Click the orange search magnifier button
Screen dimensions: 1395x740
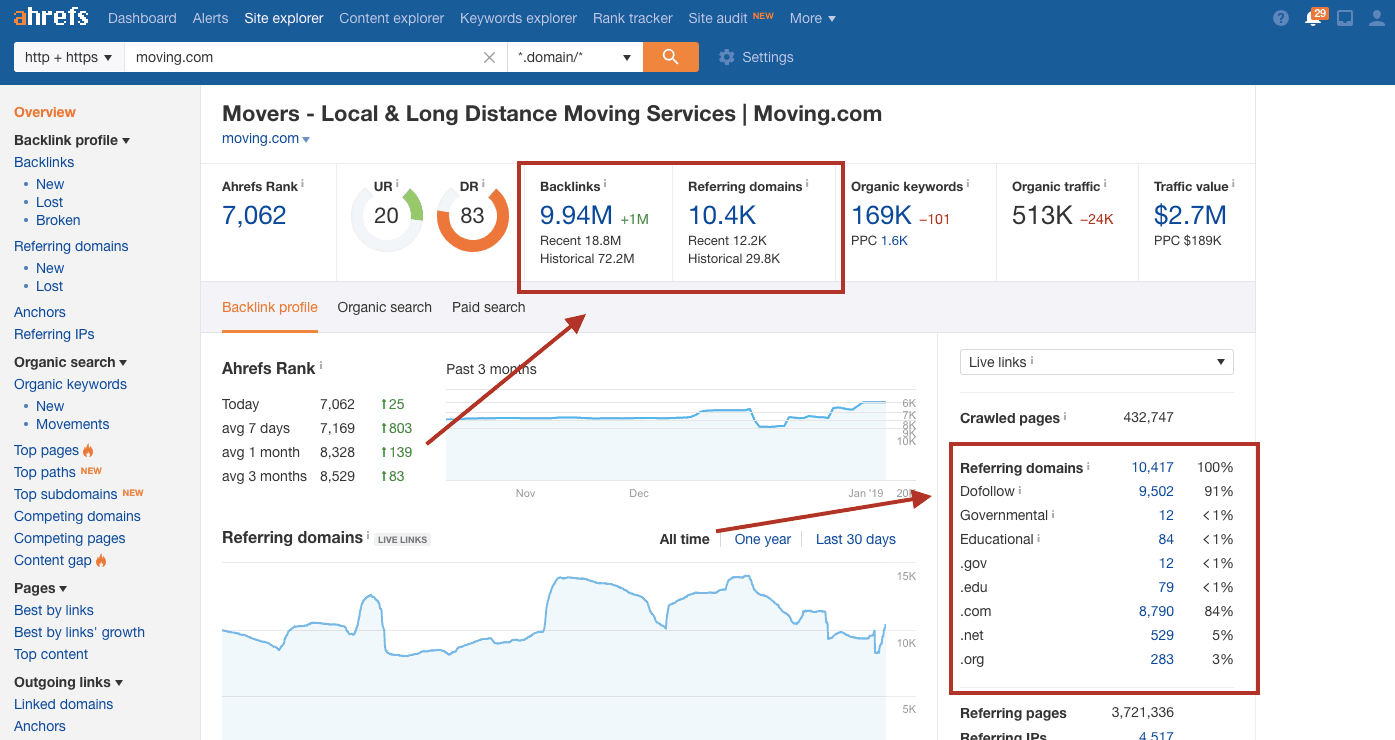tap(671, 57)
